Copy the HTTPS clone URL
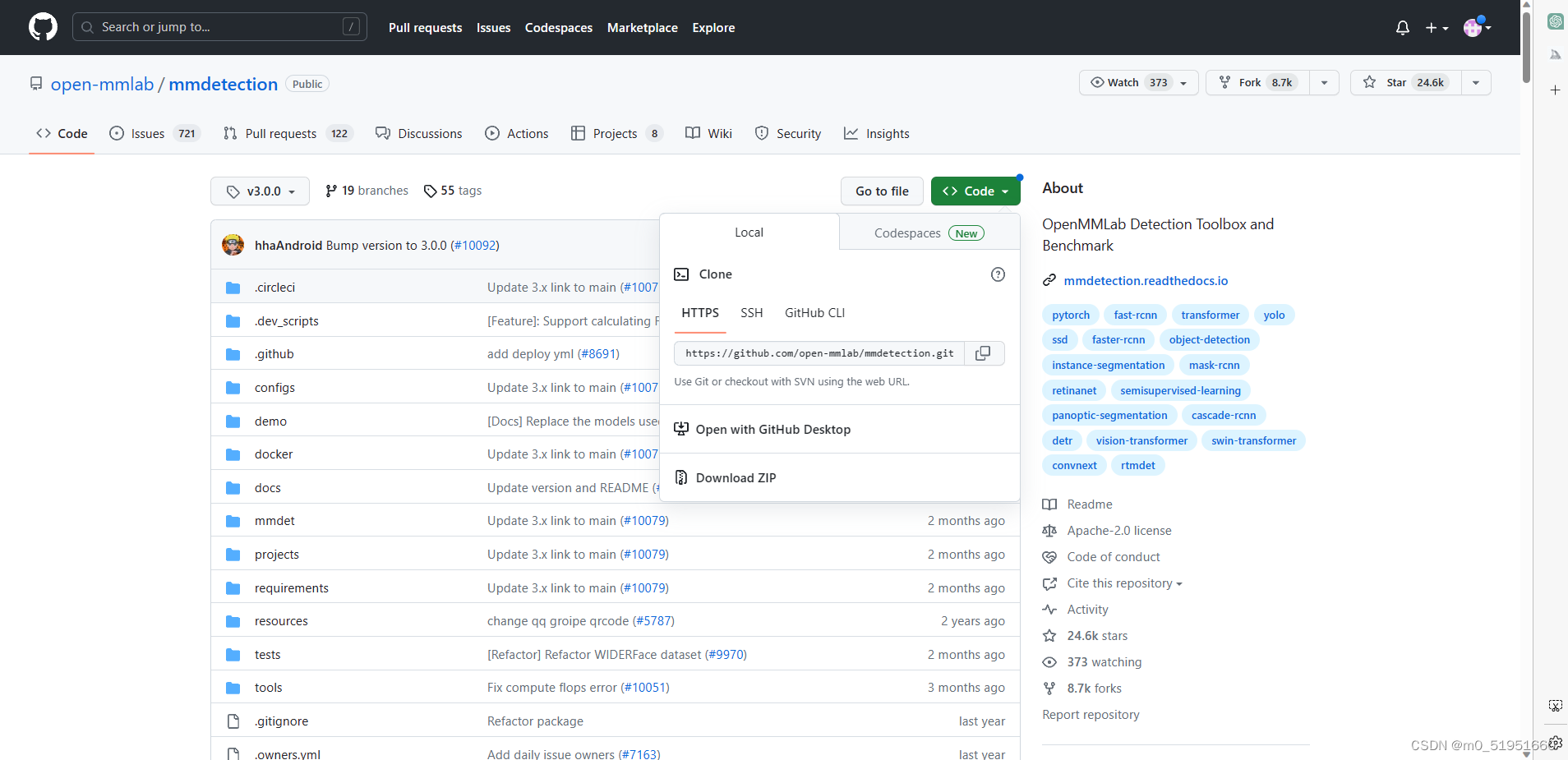 point(983,353)
